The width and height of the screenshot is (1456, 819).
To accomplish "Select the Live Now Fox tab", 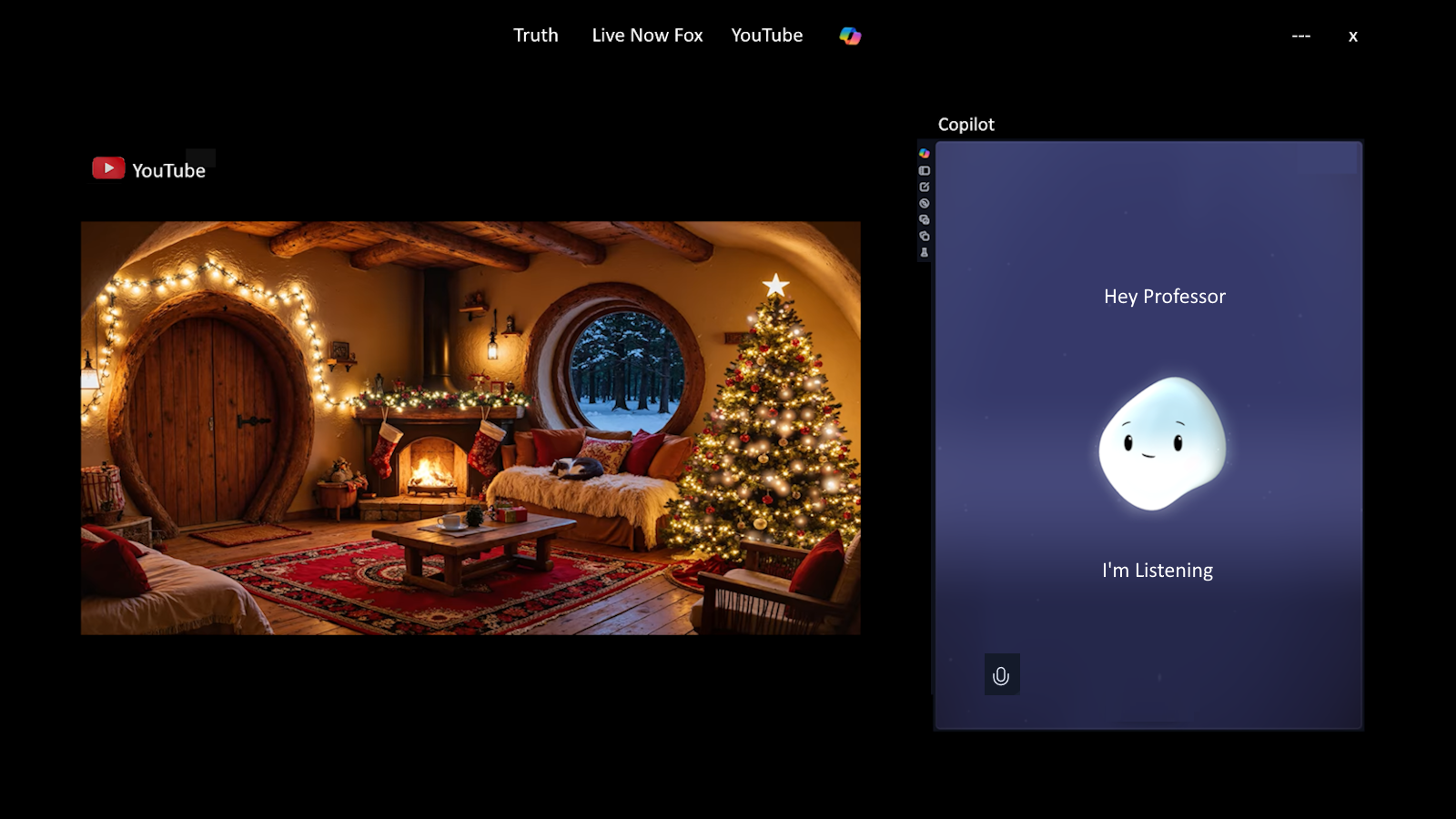I will pos(646,35).
